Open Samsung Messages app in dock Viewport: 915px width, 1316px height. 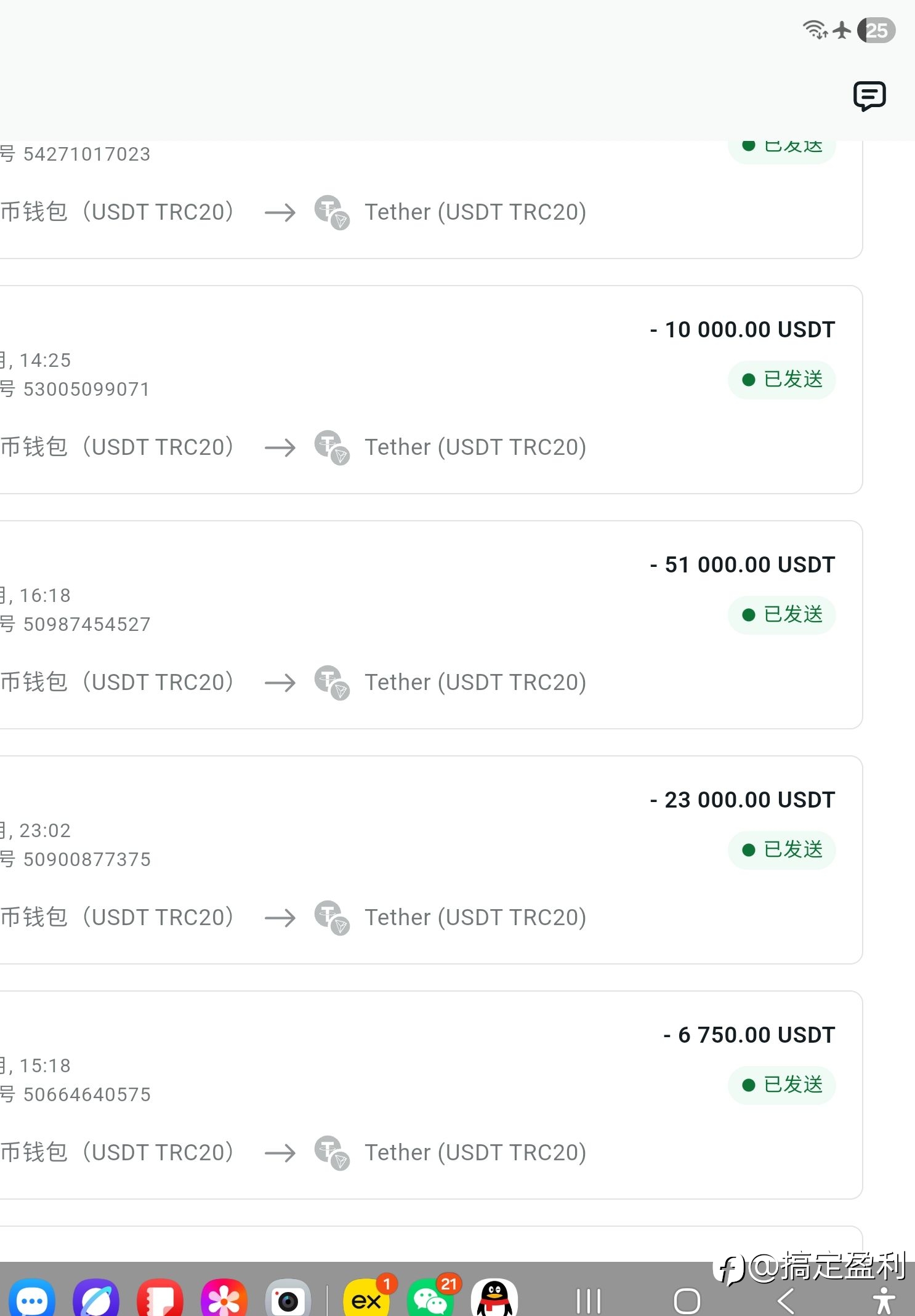(32, 1299)
